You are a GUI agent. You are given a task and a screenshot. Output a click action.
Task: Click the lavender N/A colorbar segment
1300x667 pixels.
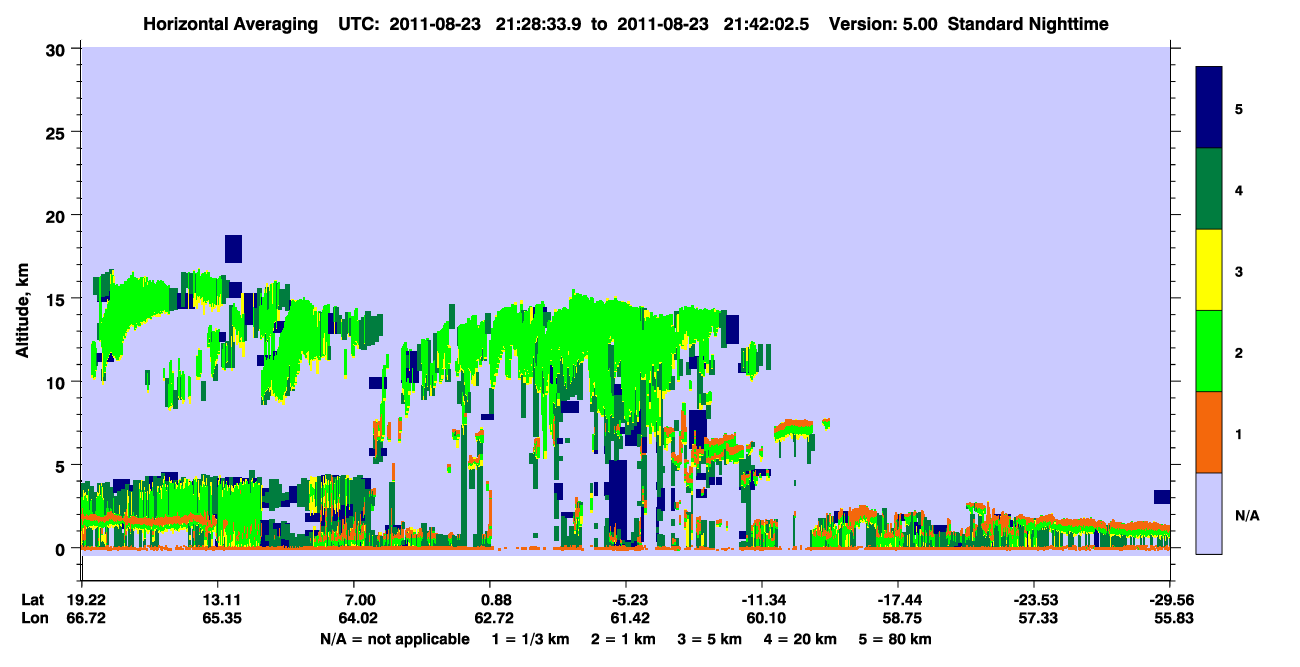pos(1209,513)
